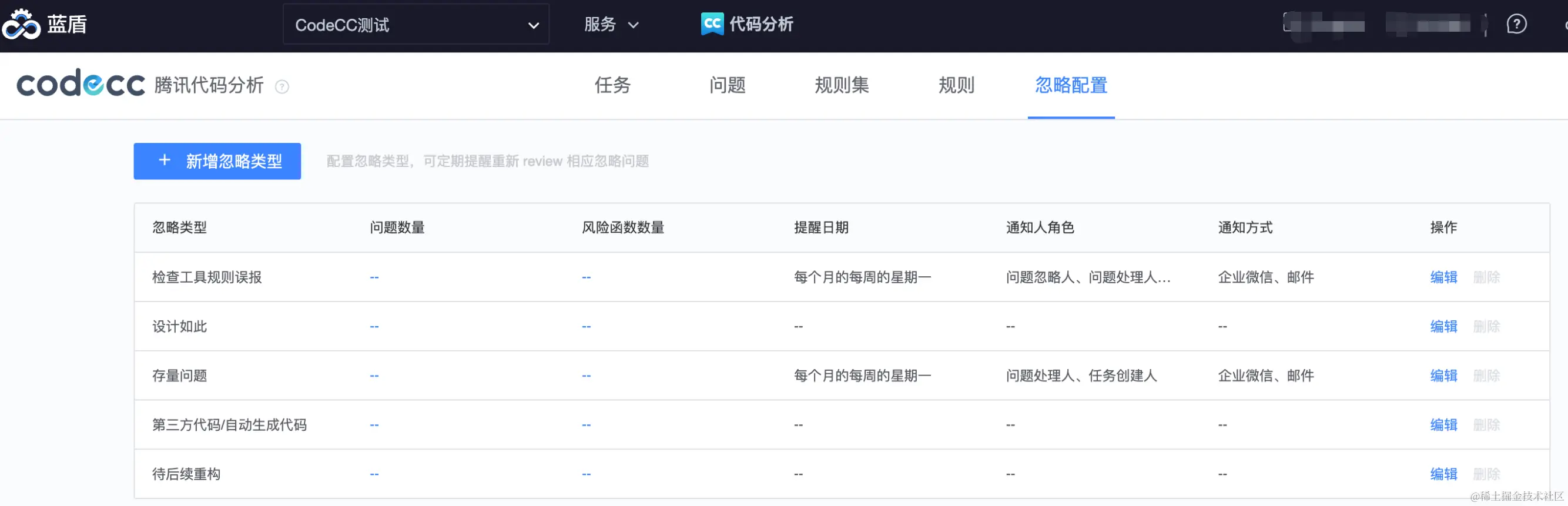Viewport: 1568px width, 506px height.
Task: Click the 问题数量 value for 待后续重构
Action: pos(374,475)
